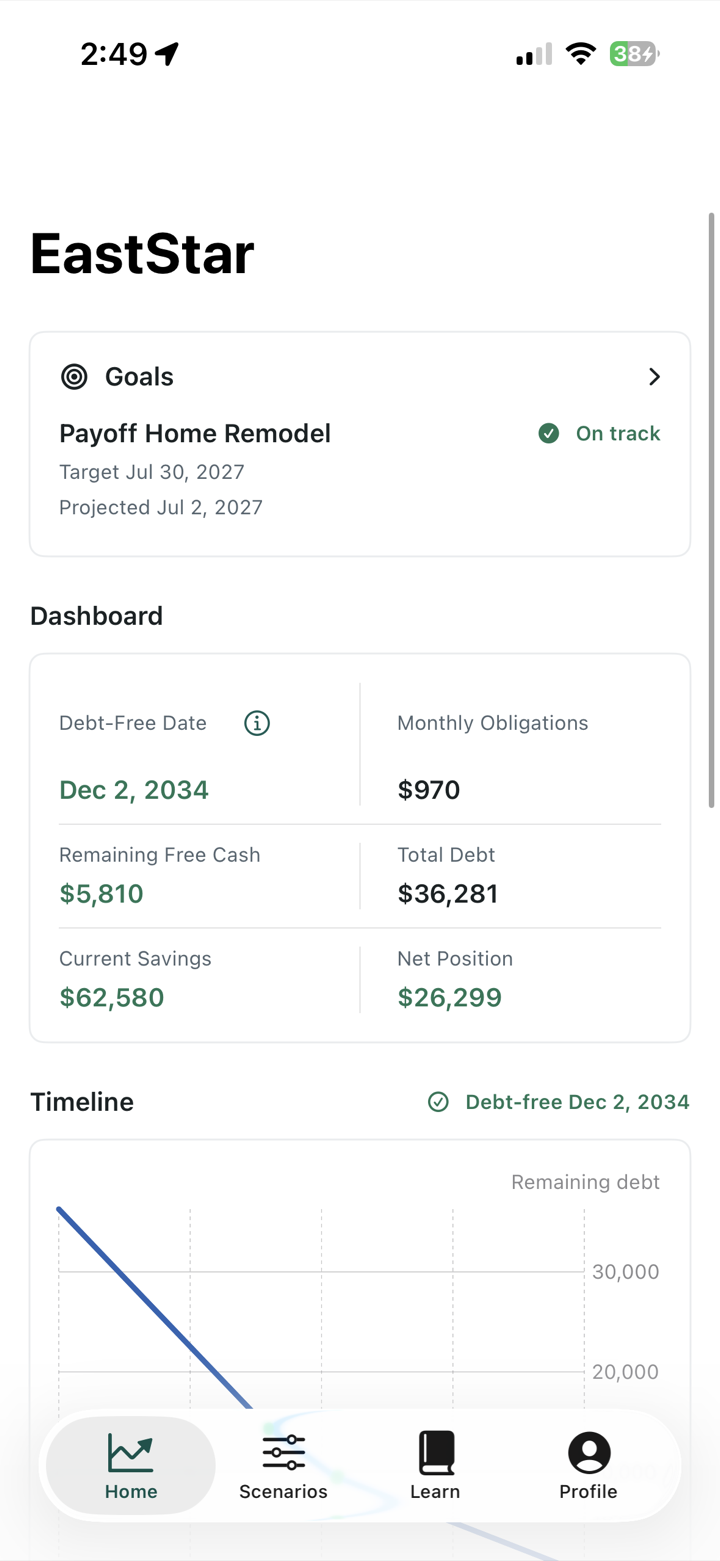720x1561 pixels.
Task: Tap the Dec 2, 2034 debt-free date value
Action: pos(134,790)
